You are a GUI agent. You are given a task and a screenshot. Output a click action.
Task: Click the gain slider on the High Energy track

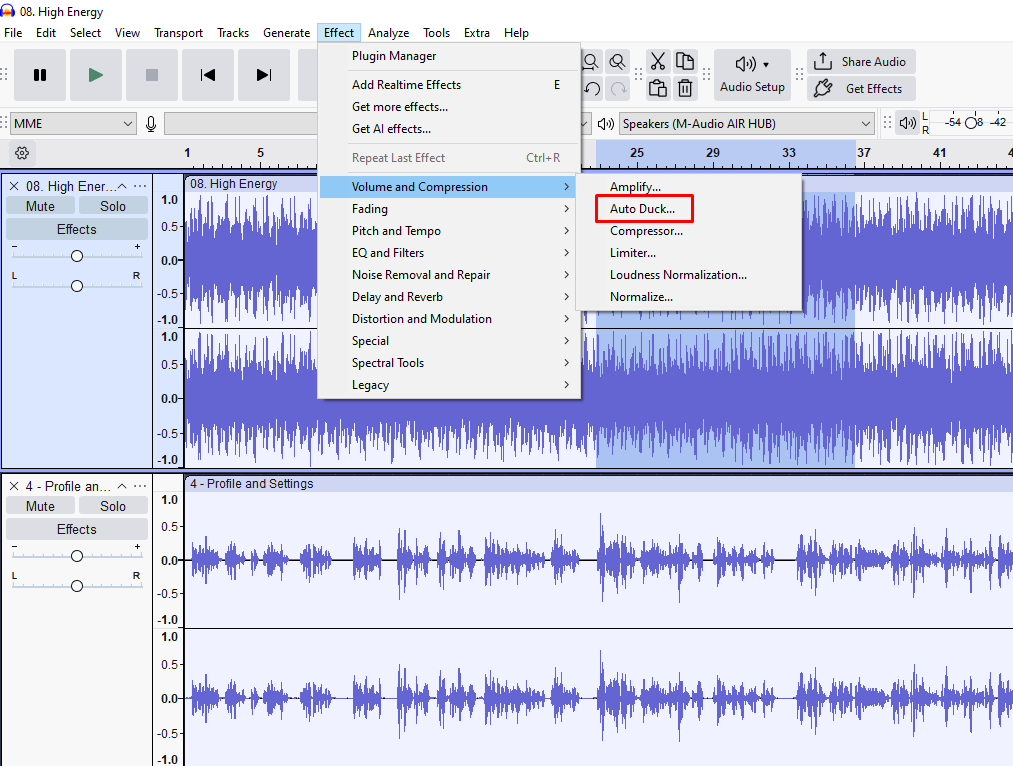pos(77,255)
